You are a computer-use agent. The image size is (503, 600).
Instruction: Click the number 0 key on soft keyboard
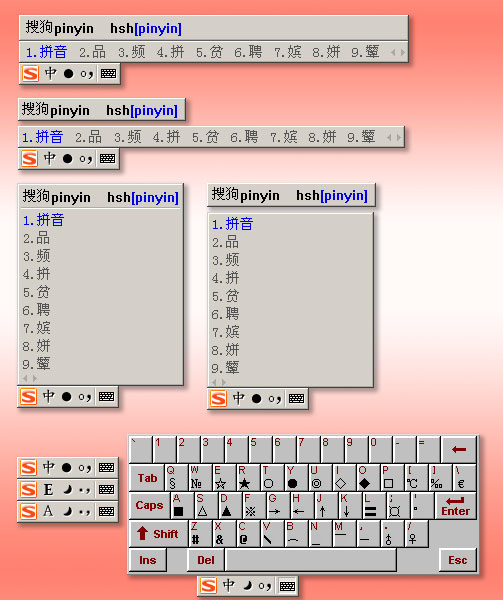[x=380, y=449]
